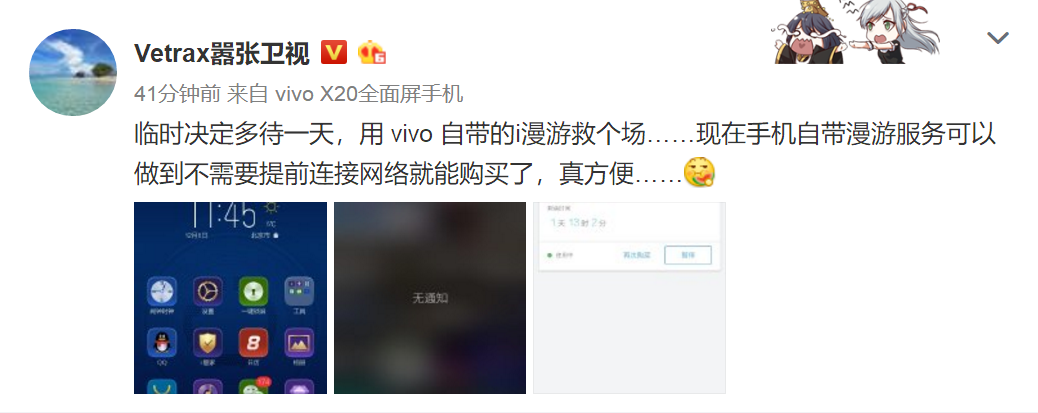
Task: Open the Vetrax嚣张卫视 username link
Action: (222, 53)
